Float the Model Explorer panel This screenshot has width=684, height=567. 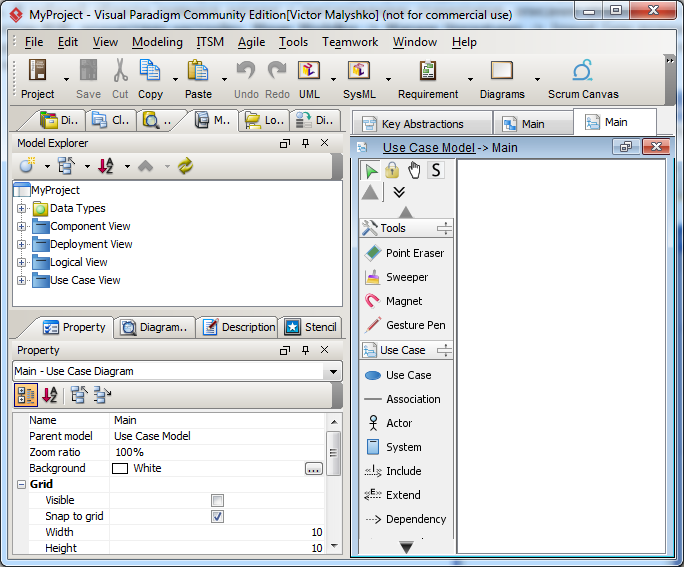[285, 143]
